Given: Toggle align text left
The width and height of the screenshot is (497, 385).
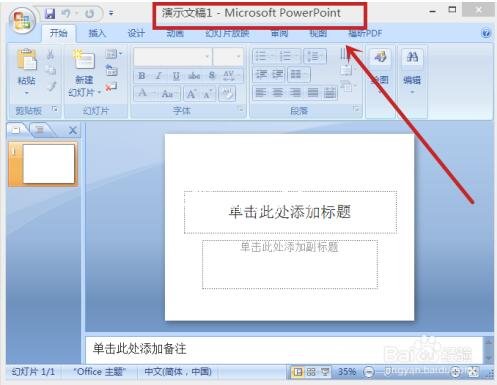Looking at the screenshot, I should (x=260, y=92).
